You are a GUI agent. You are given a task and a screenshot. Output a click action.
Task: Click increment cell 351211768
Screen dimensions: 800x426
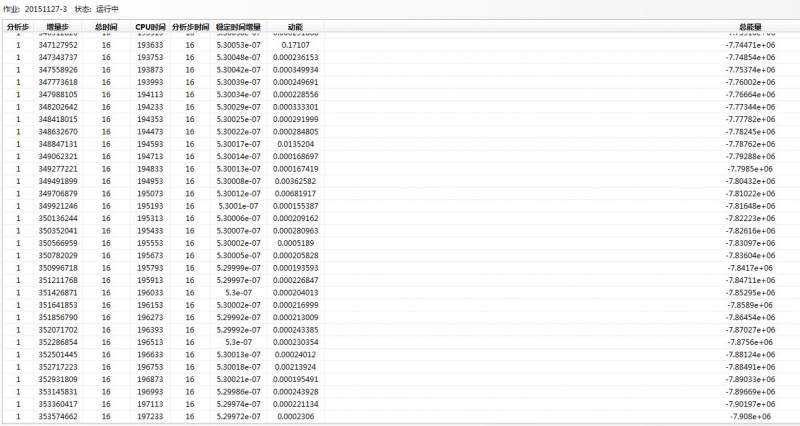(58, 280)
